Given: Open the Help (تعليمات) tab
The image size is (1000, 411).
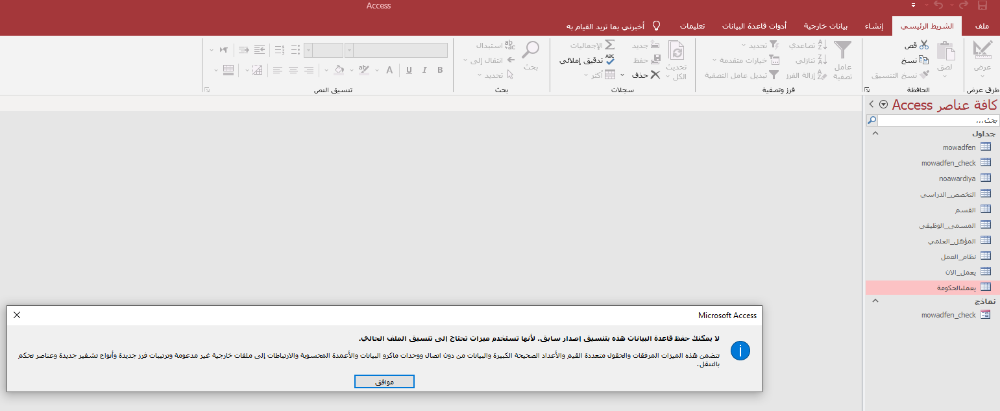Looking at the screenshot, I should pos(692,26).
